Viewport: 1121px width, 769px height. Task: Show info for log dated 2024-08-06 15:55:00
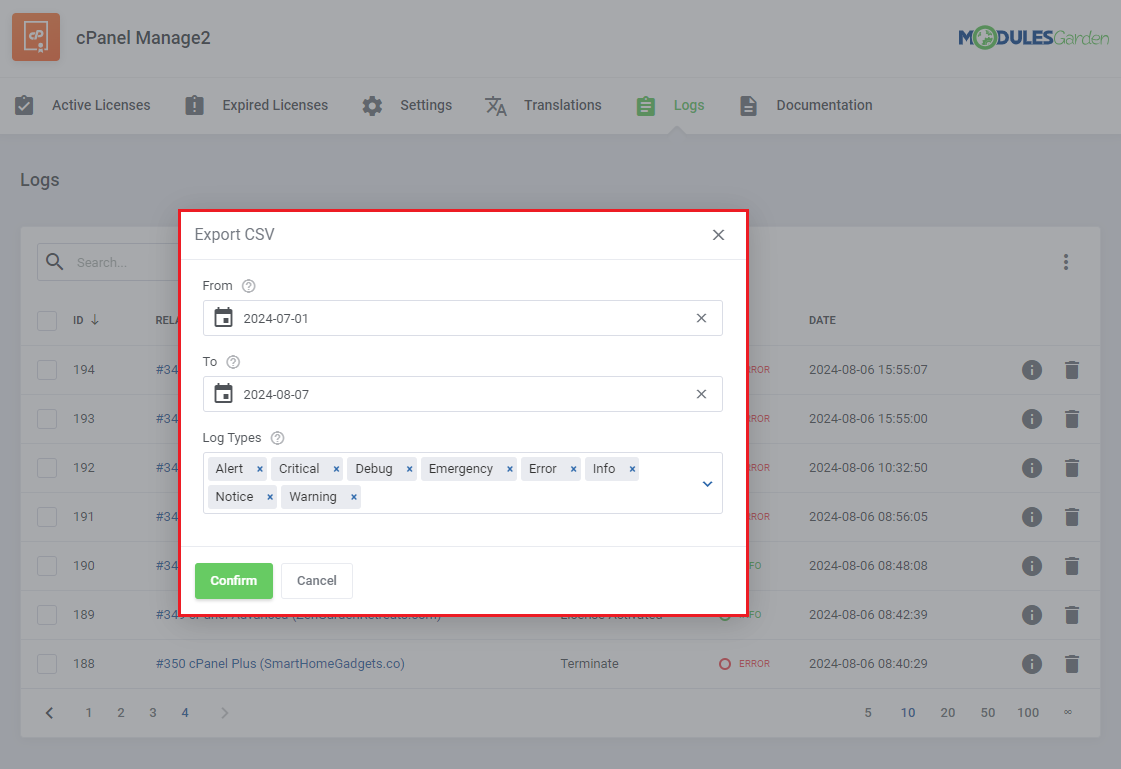point(1032,419)
